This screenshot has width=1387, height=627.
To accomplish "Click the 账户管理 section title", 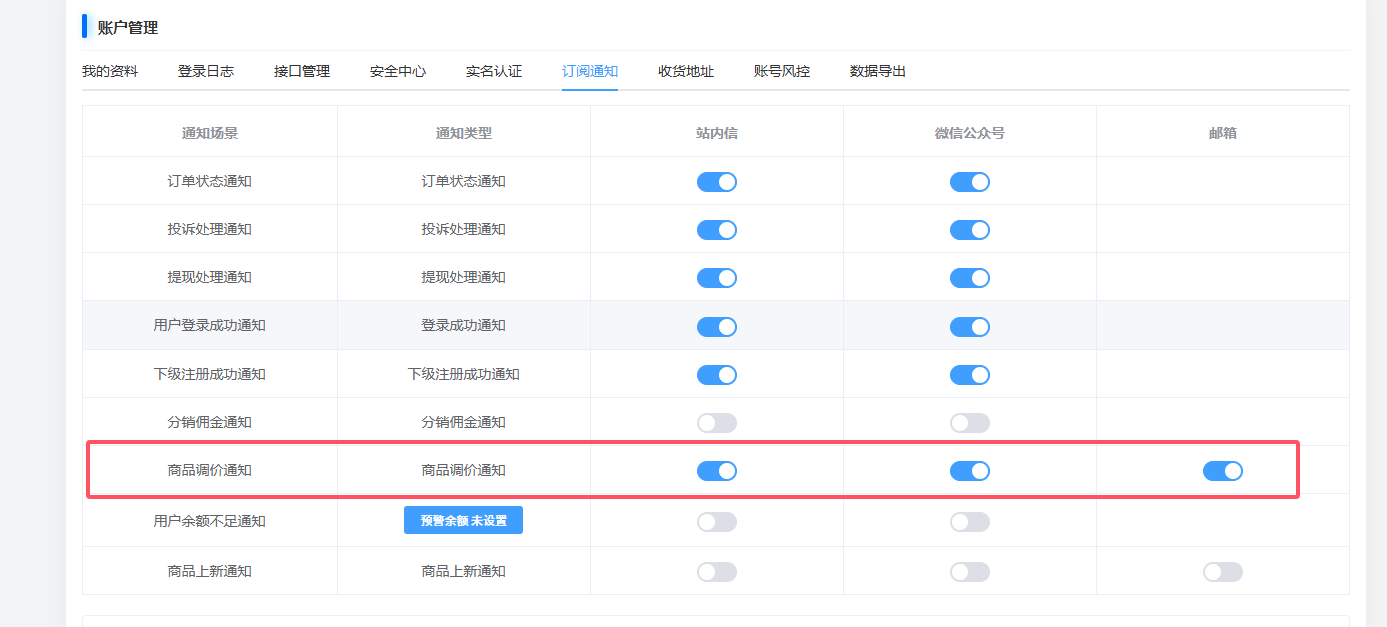I will coord(128,27).
